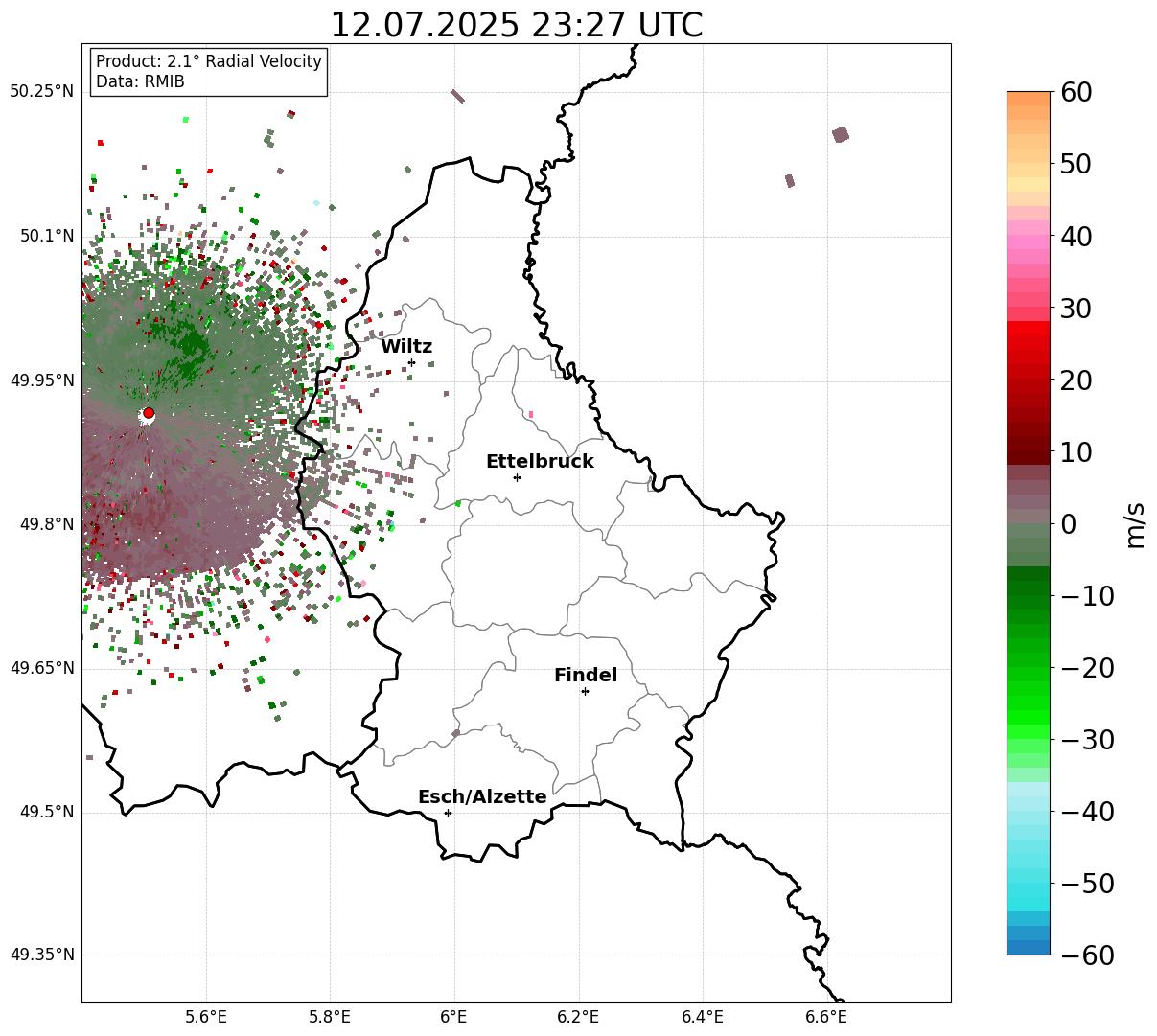Click the colorbar tick label −40
The width and height of the screenshot is (1157, 1036).
pos(1086,812)
